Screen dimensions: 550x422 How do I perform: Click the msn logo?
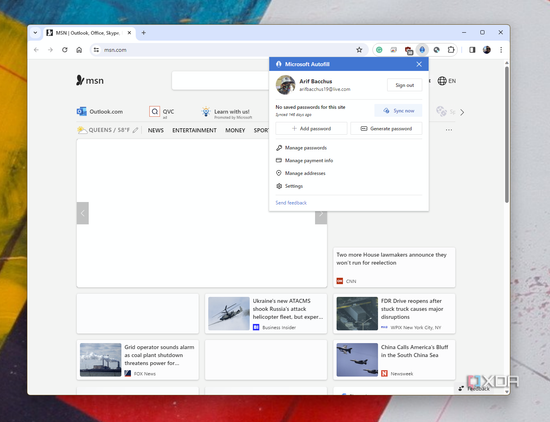pyautogui.click(x=90, y=81)
